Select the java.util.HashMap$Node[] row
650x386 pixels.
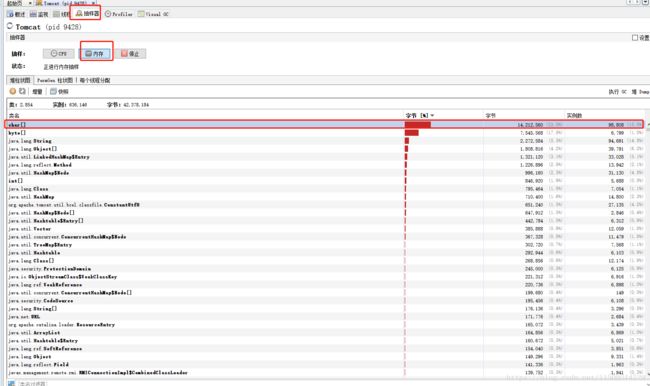pyautogui.click(x=325, y=212)
